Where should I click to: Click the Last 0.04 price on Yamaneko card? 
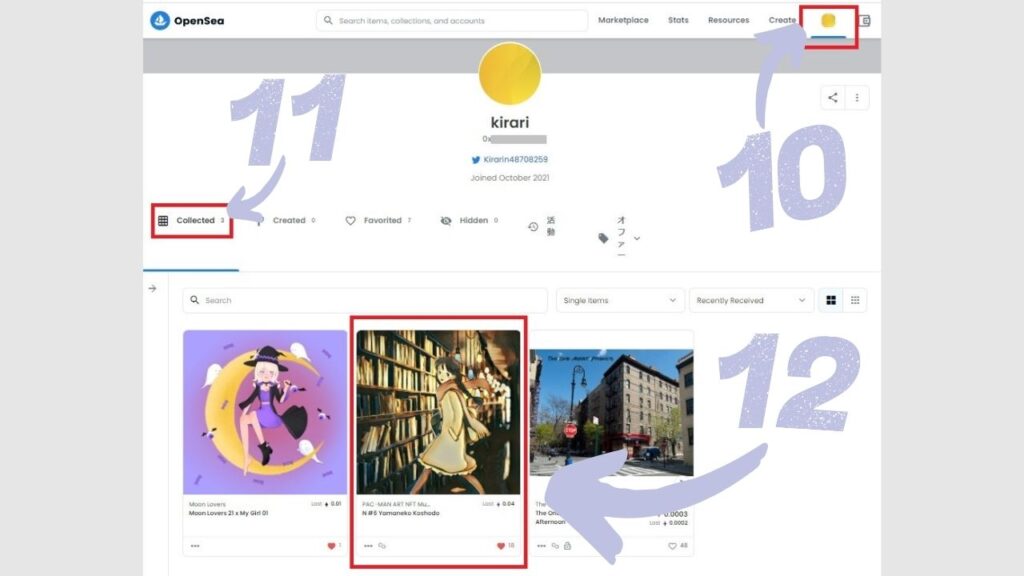498,504
